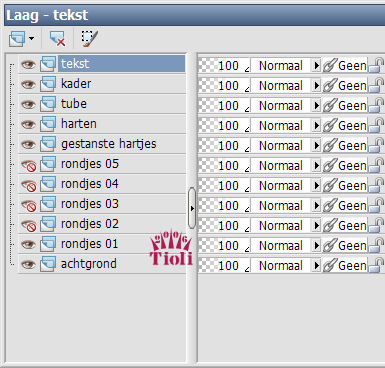Click the New Layer icon in toolbar

(17, 39)
